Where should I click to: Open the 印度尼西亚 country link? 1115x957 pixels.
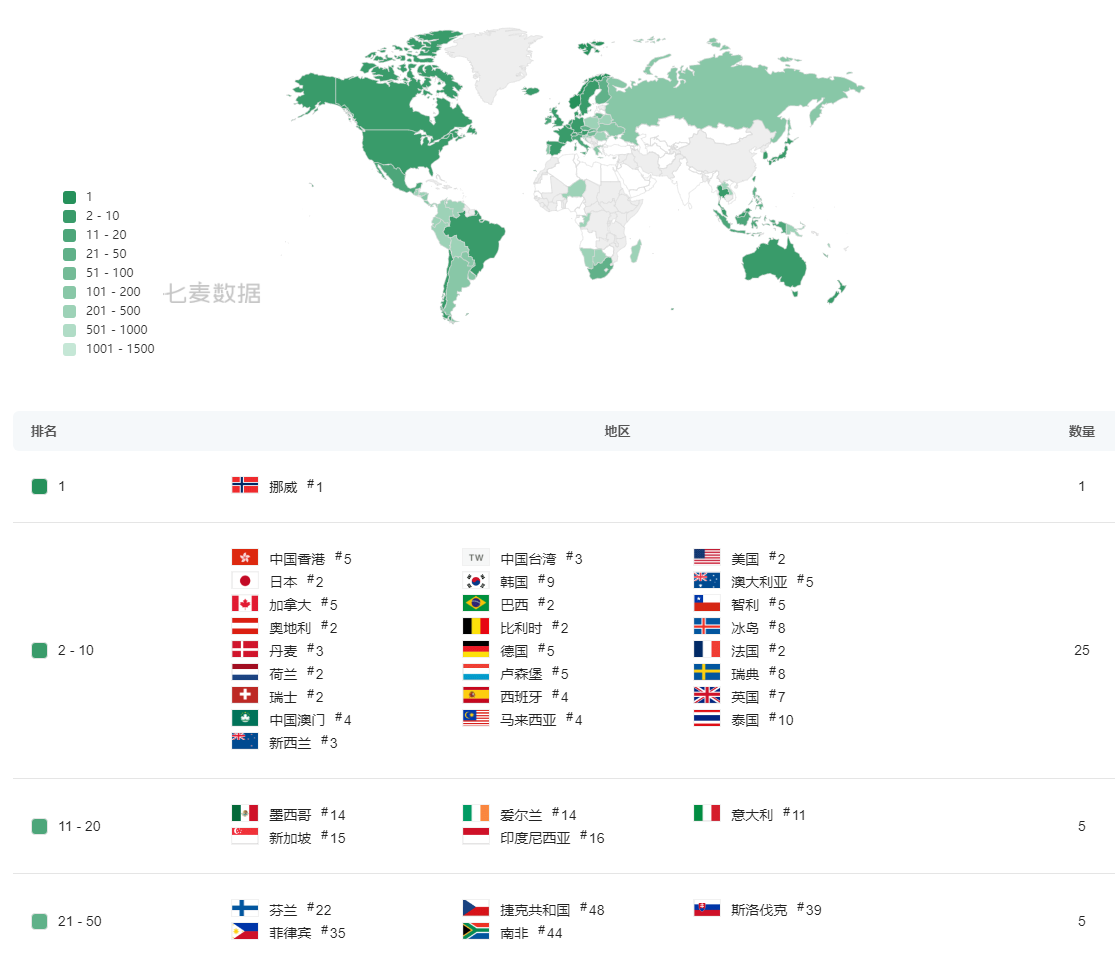coord(535,838)
